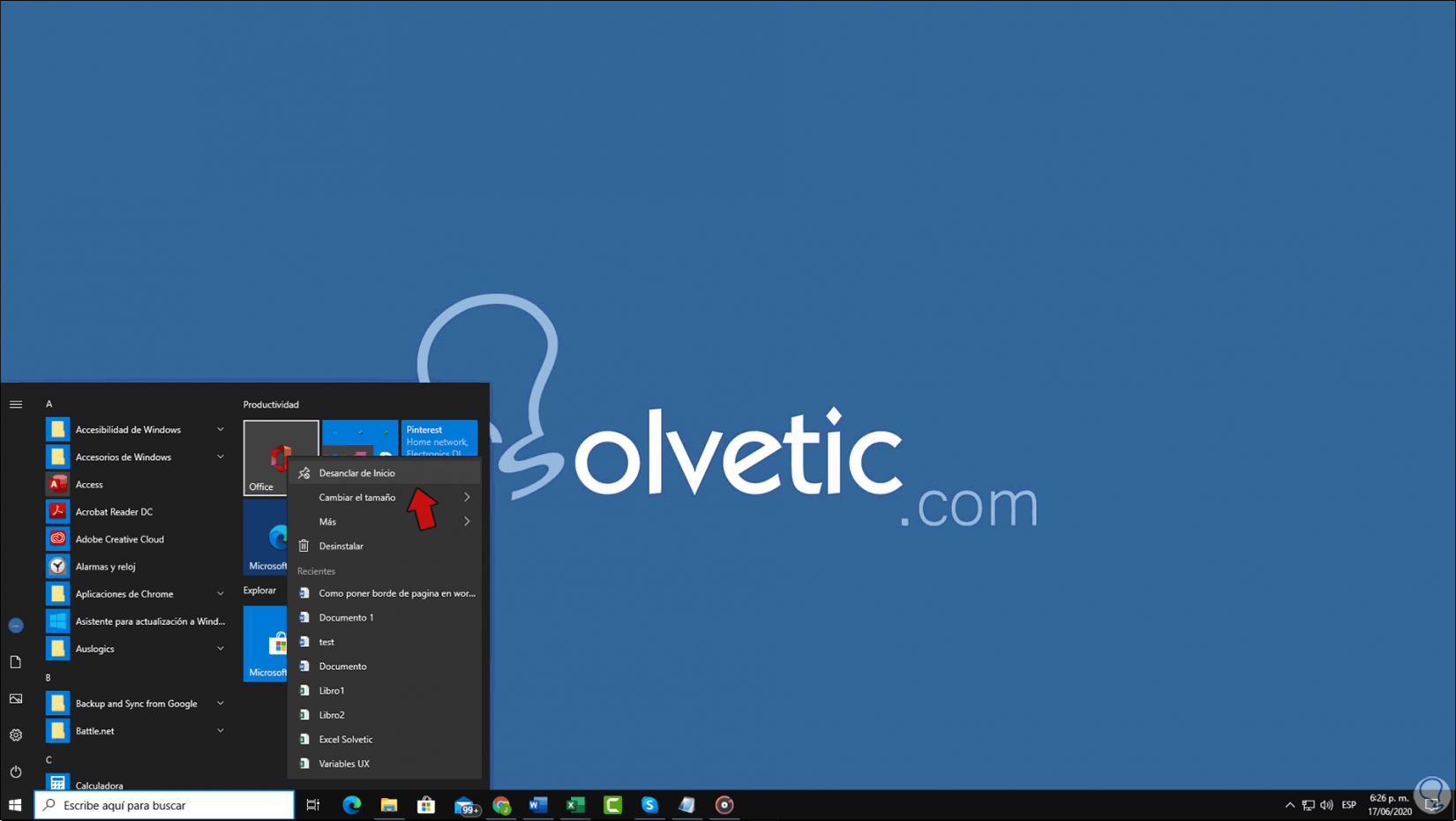Viewport: 1456px width, 821px height.
Task: Click the Productividad group title
Action: (271, 404)
